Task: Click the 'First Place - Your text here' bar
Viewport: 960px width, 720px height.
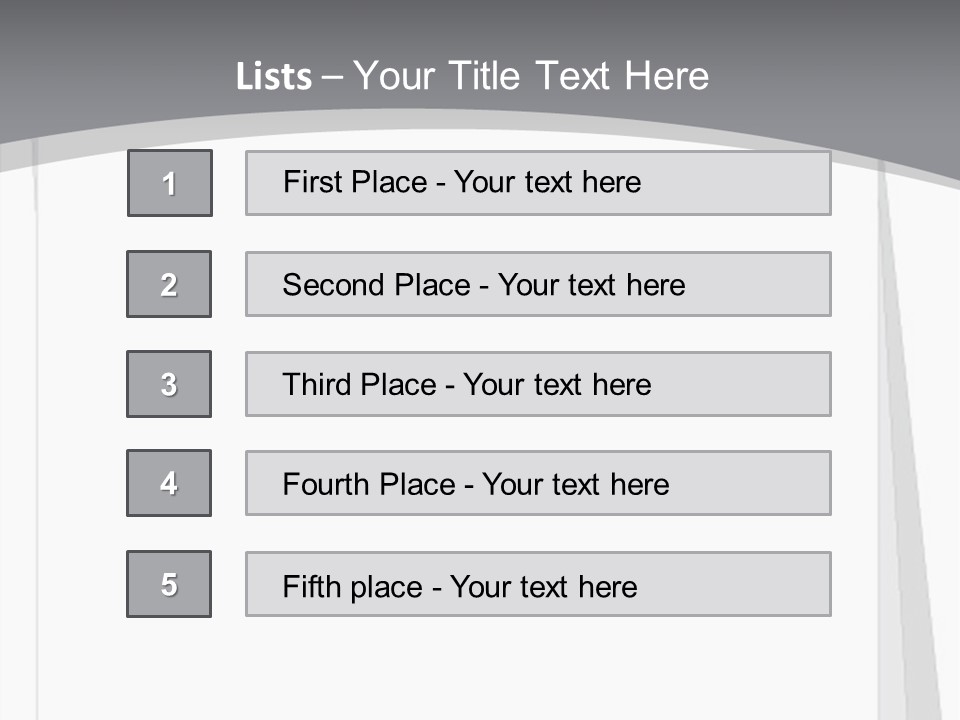Action: 538,183
